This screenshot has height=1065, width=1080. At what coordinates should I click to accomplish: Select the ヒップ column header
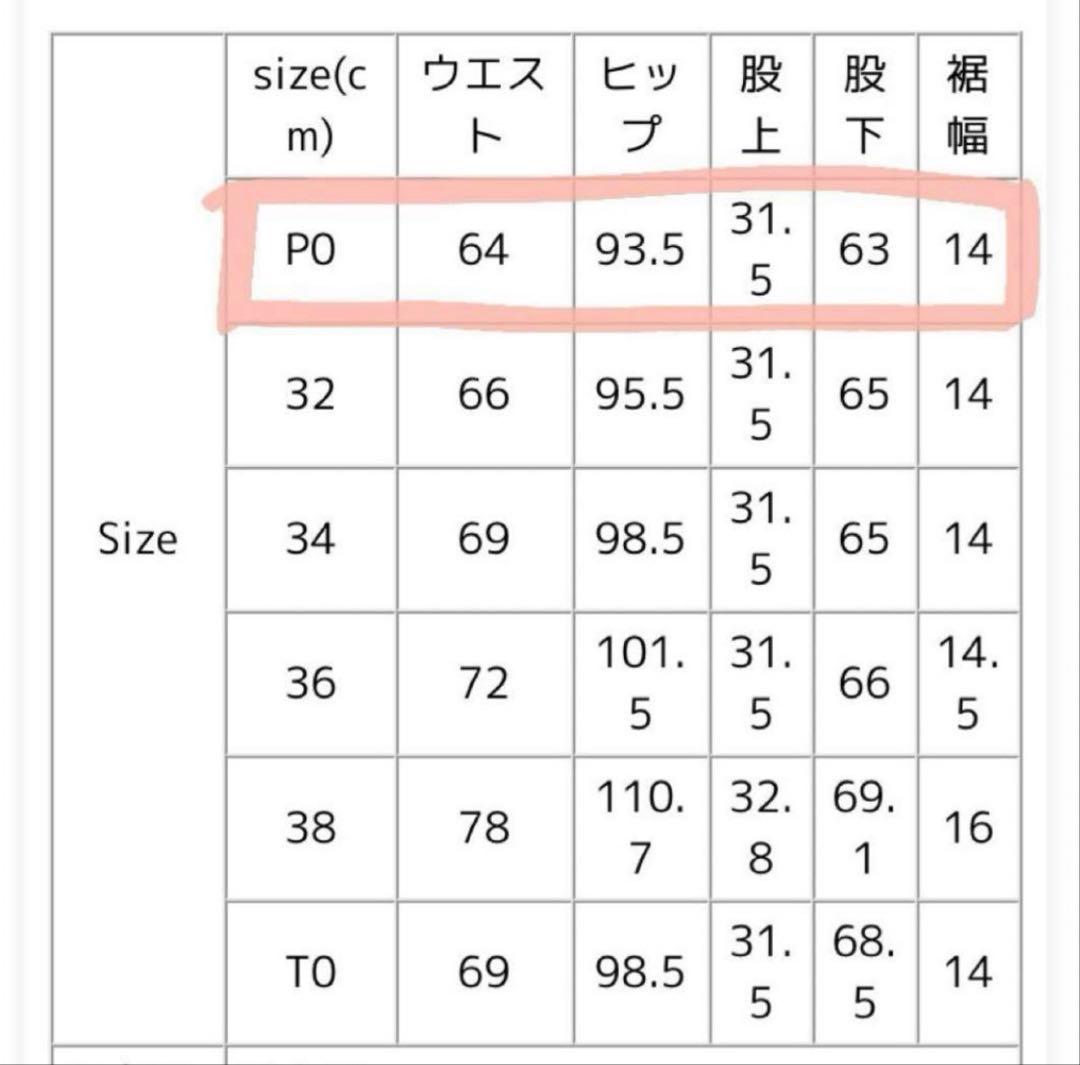(x=641, y=106)
